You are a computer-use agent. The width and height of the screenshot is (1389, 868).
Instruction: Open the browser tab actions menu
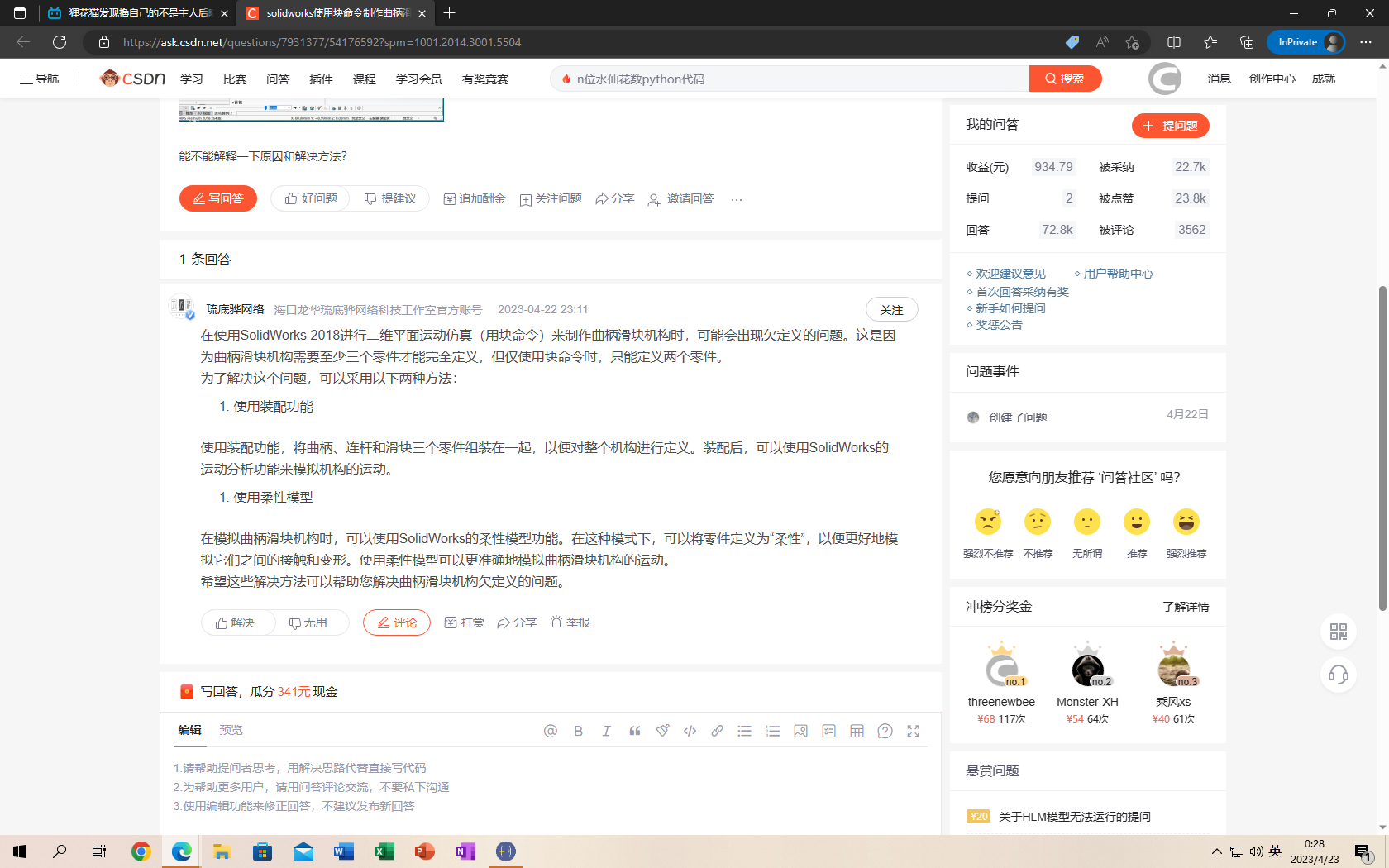point(20,13)
